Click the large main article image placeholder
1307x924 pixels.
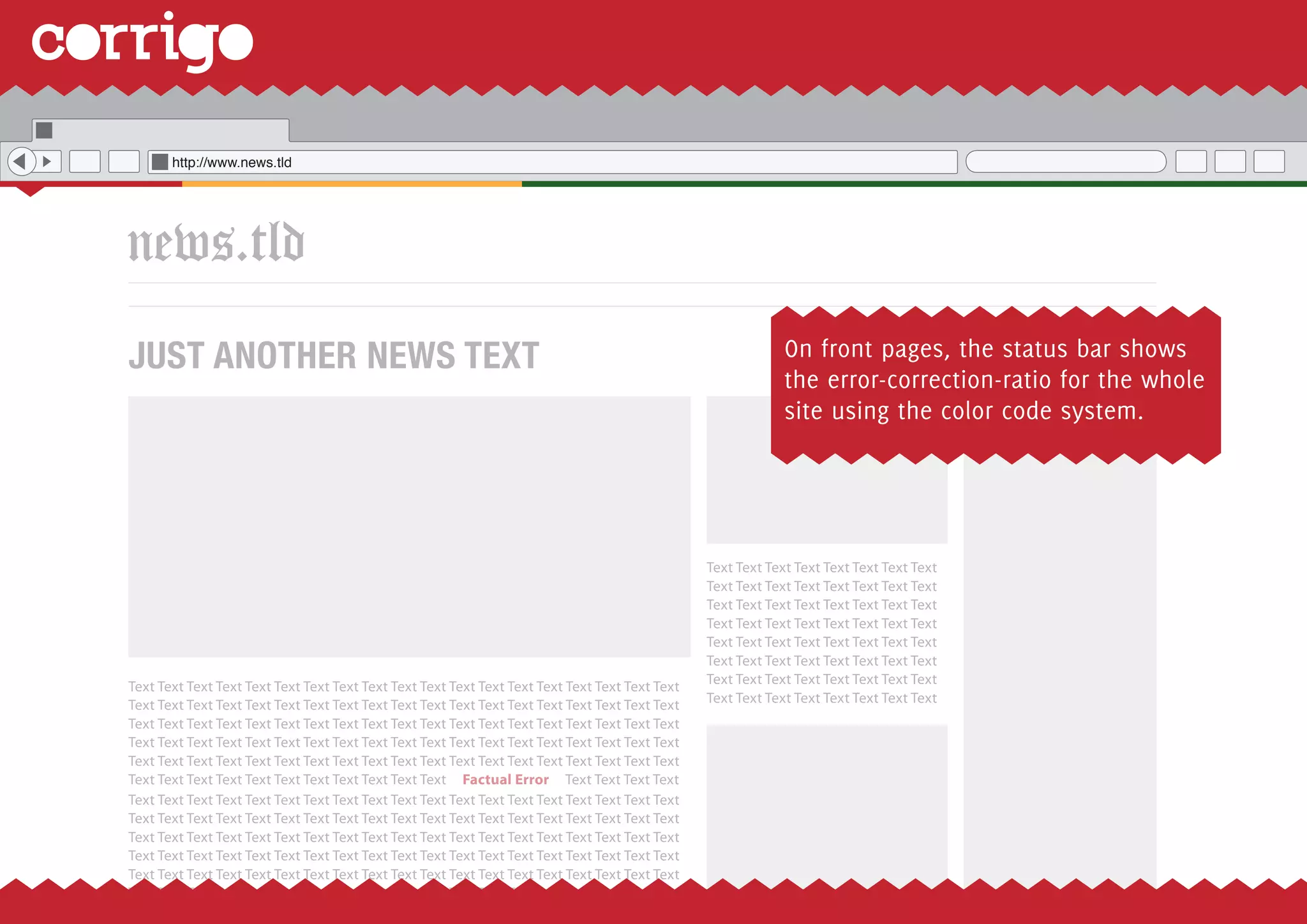(409, 526)
